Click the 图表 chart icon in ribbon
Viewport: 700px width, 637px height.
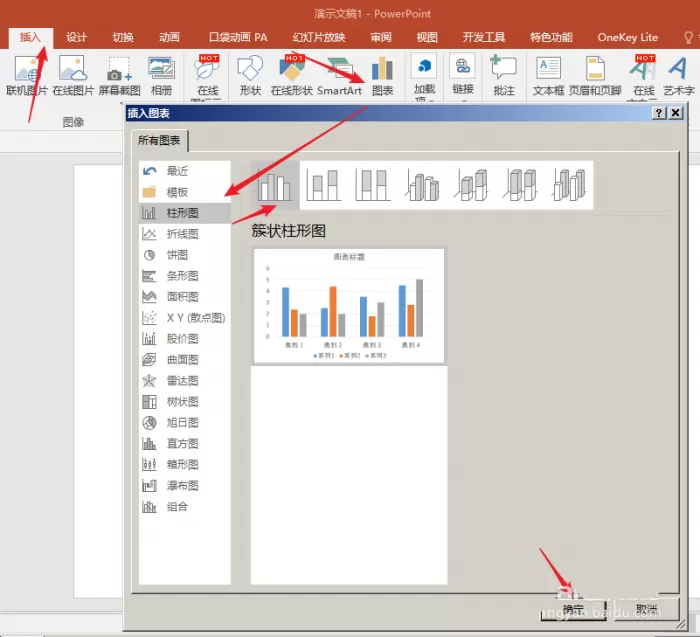383,76
